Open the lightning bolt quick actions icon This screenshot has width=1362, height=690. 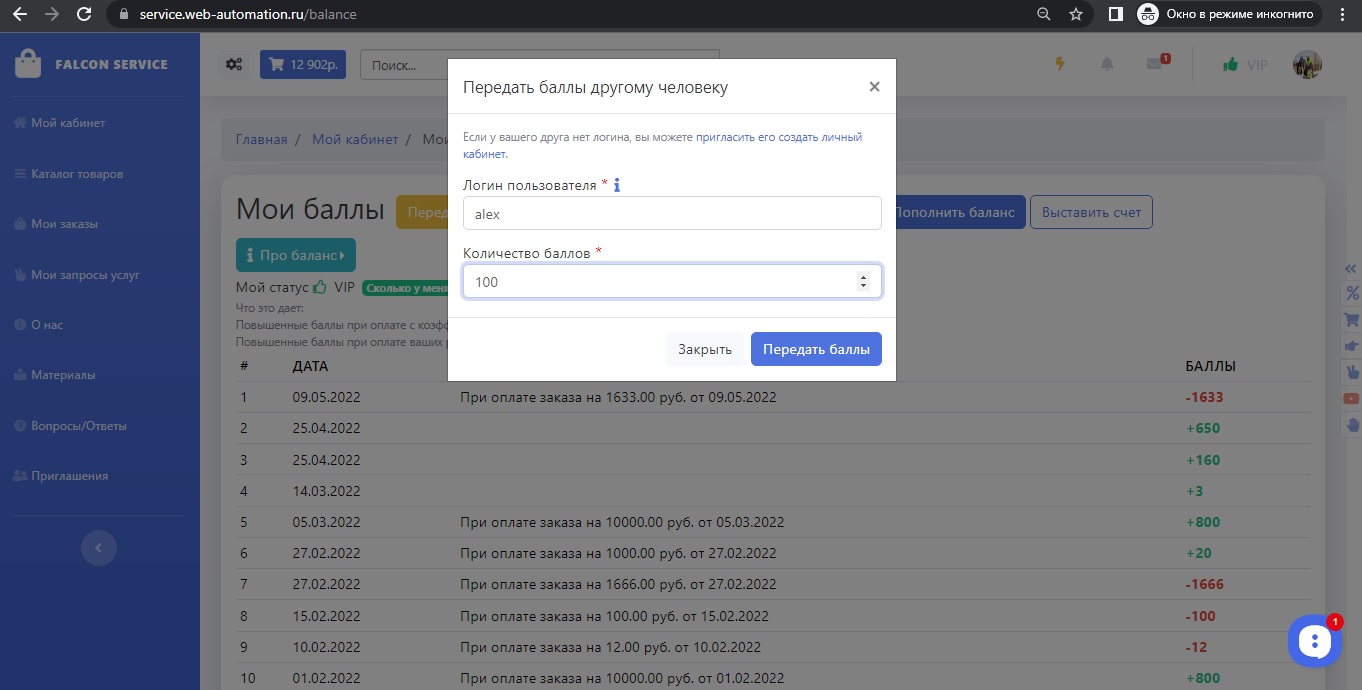tap(1061, 65)
